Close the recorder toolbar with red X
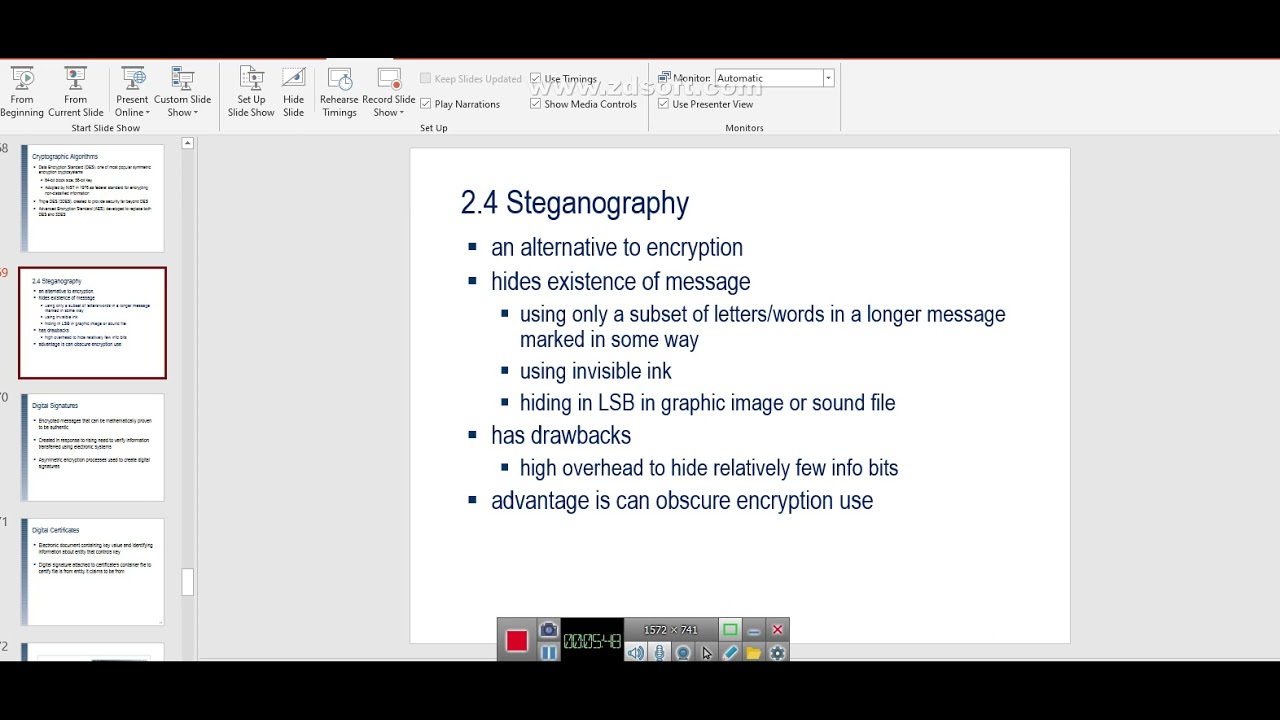 [x=777, y=630]
